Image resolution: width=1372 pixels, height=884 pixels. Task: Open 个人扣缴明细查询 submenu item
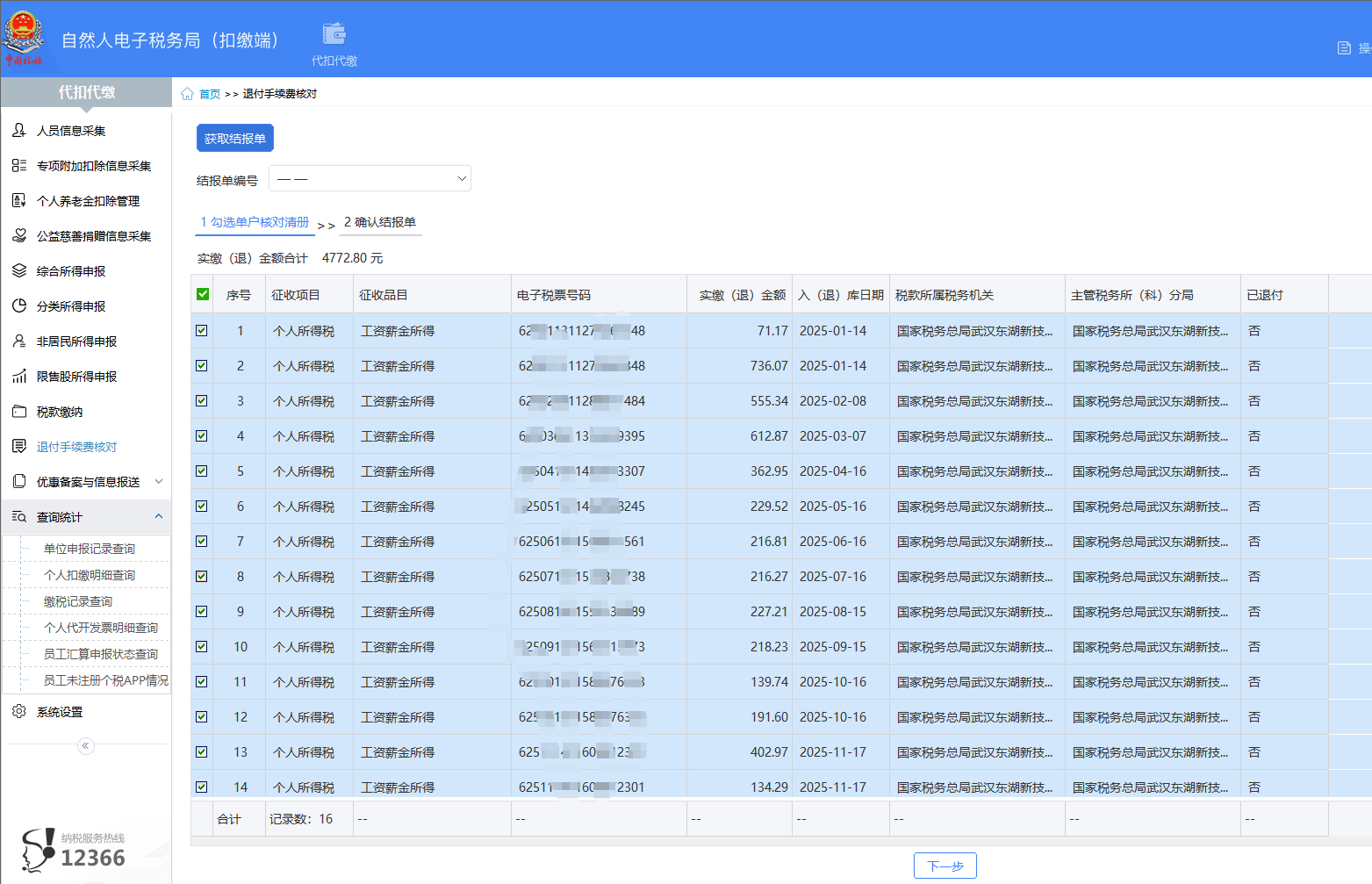(90, 575)
